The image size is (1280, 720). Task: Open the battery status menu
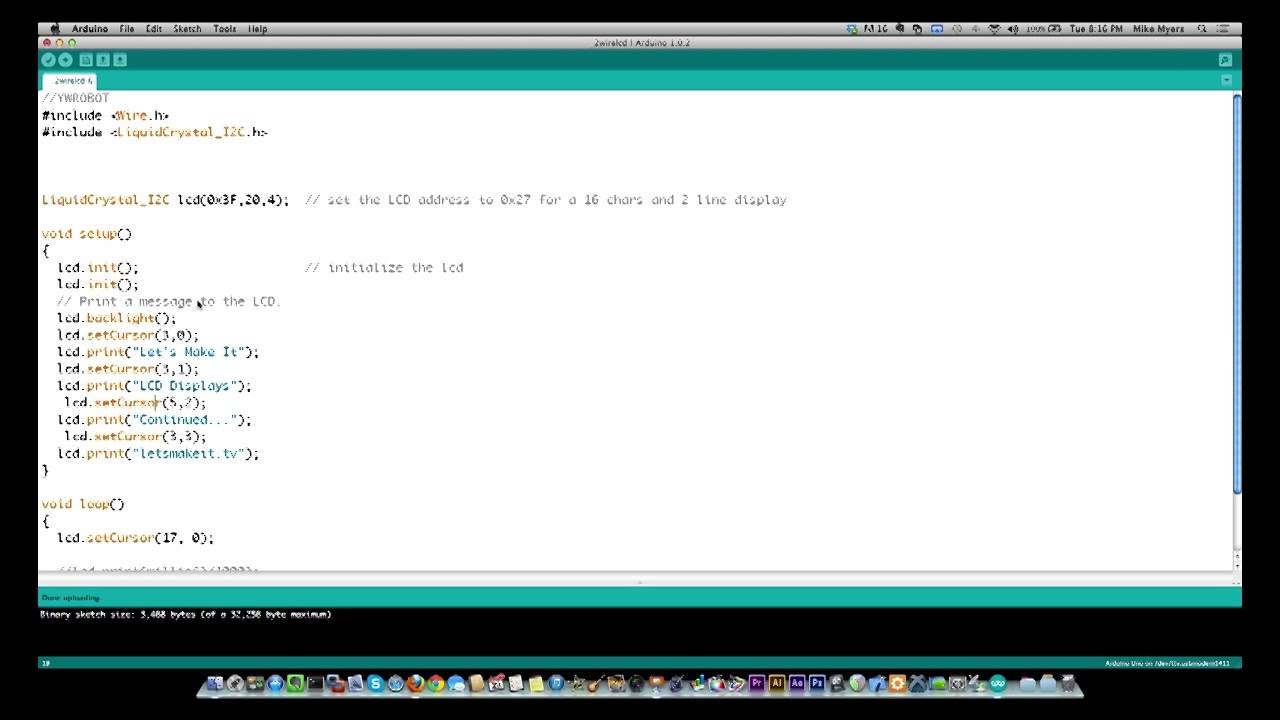1045,28
